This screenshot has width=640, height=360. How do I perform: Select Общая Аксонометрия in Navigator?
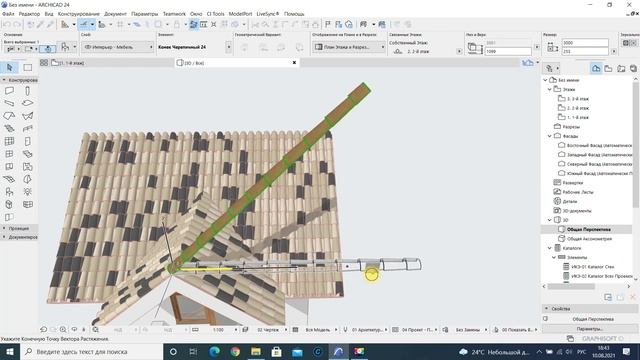tap(589, 239)
